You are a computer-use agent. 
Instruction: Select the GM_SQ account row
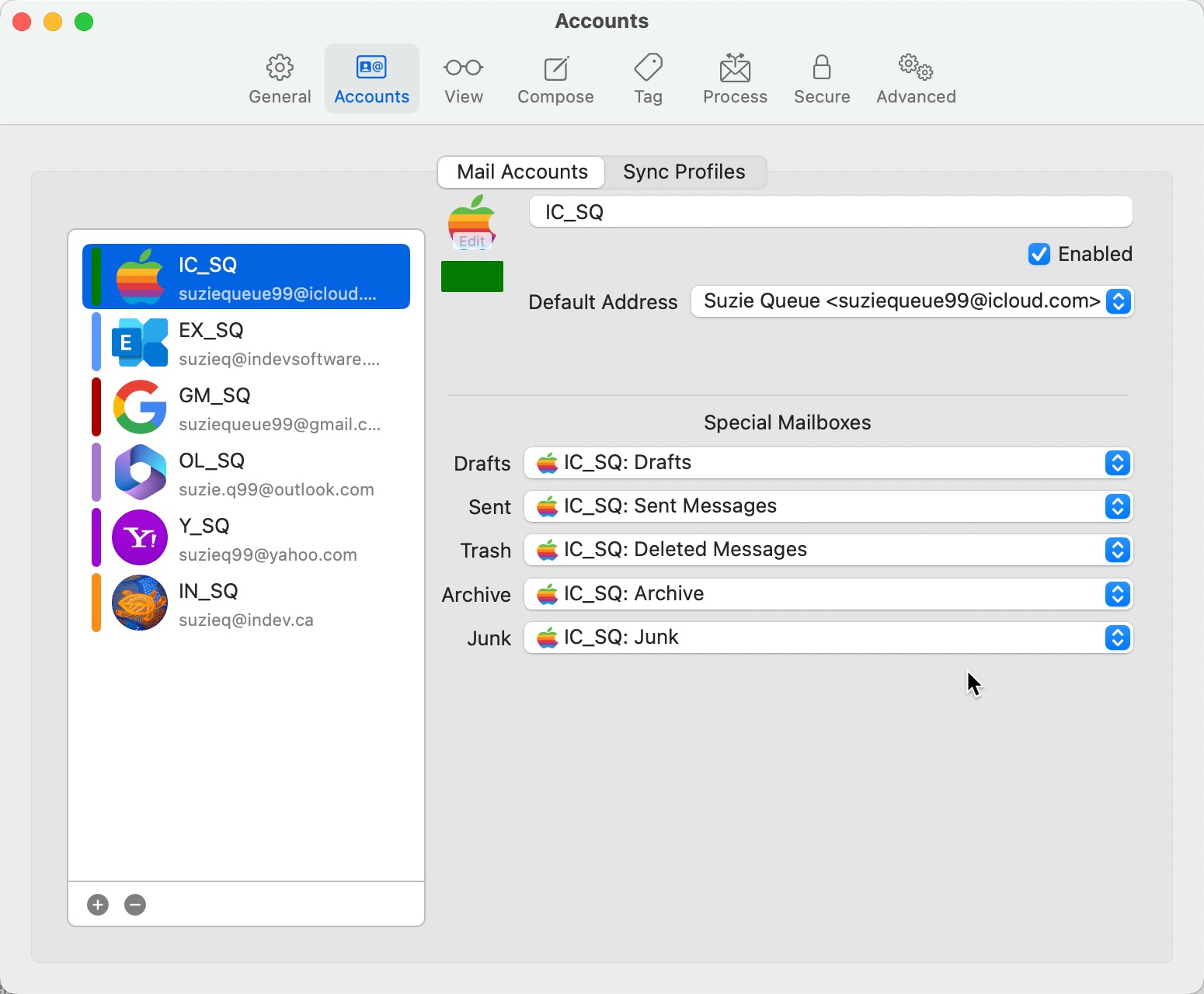tap(246, 407)
